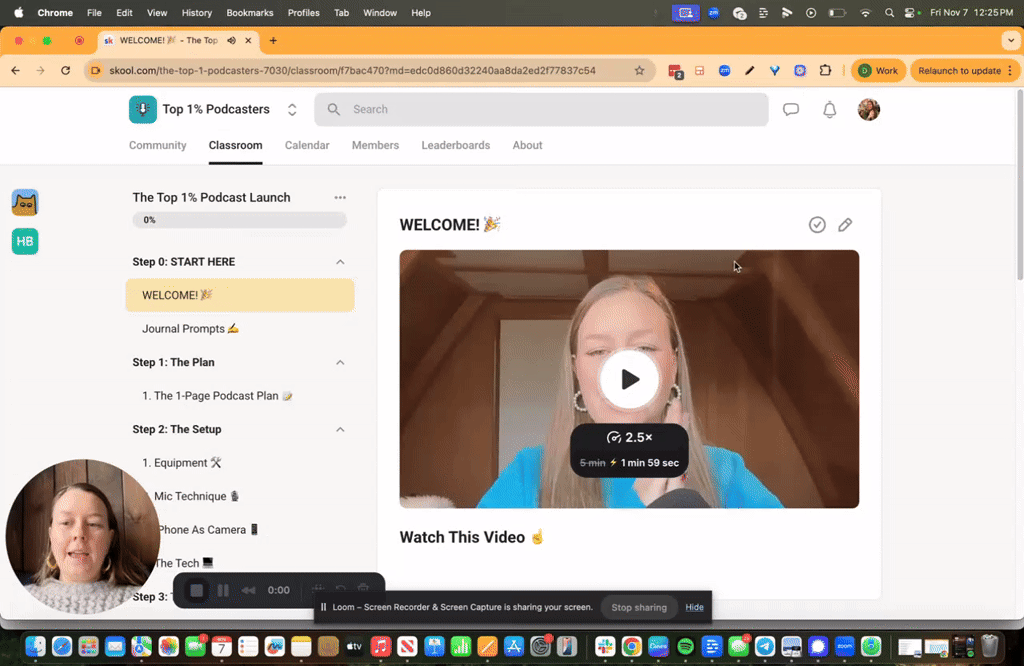Screen dimensions: 1024x666
Task: Open Slack from the Dock
Action: 605,646
